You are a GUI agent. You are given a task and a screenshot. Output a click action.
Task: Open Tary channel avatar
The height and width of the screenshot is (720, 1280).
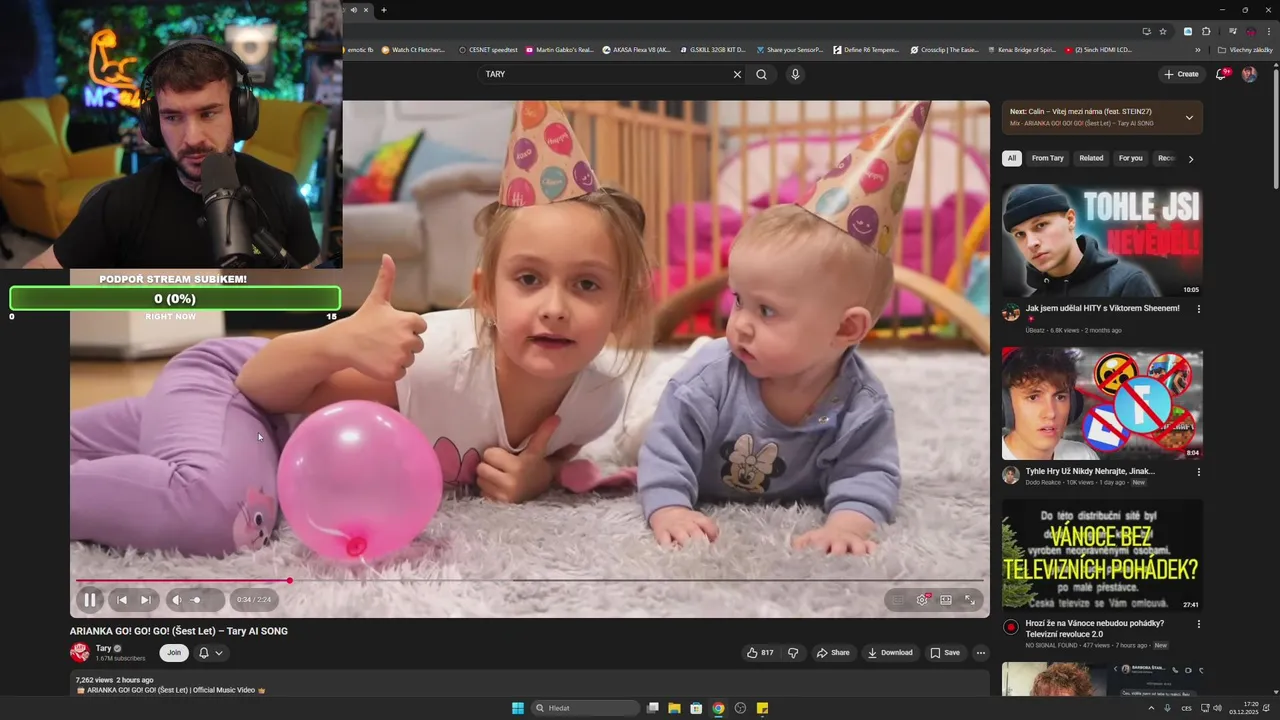tap(80, 653)
